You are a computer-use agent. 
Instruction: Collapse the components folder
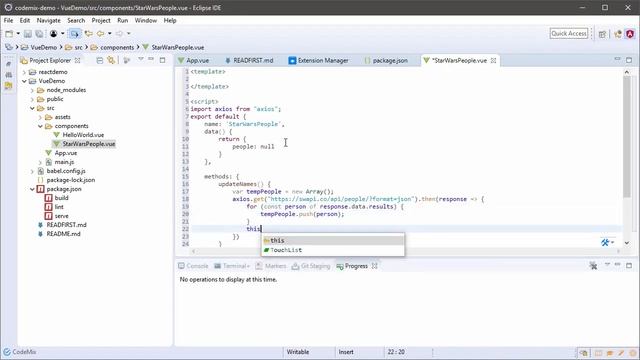(x=40, y=126)
